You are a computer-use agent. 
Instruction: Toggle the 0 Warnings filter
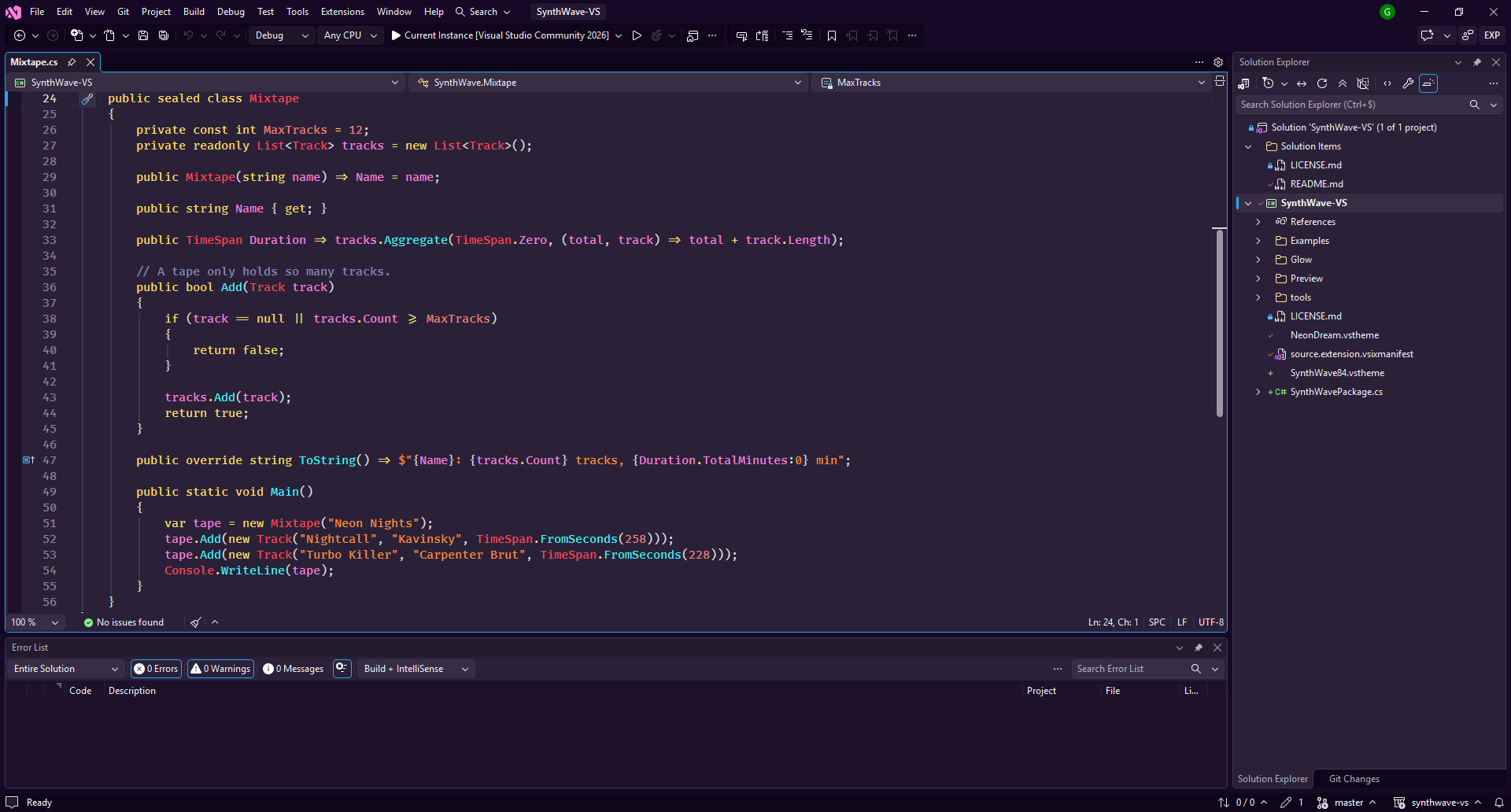[221, 669]
